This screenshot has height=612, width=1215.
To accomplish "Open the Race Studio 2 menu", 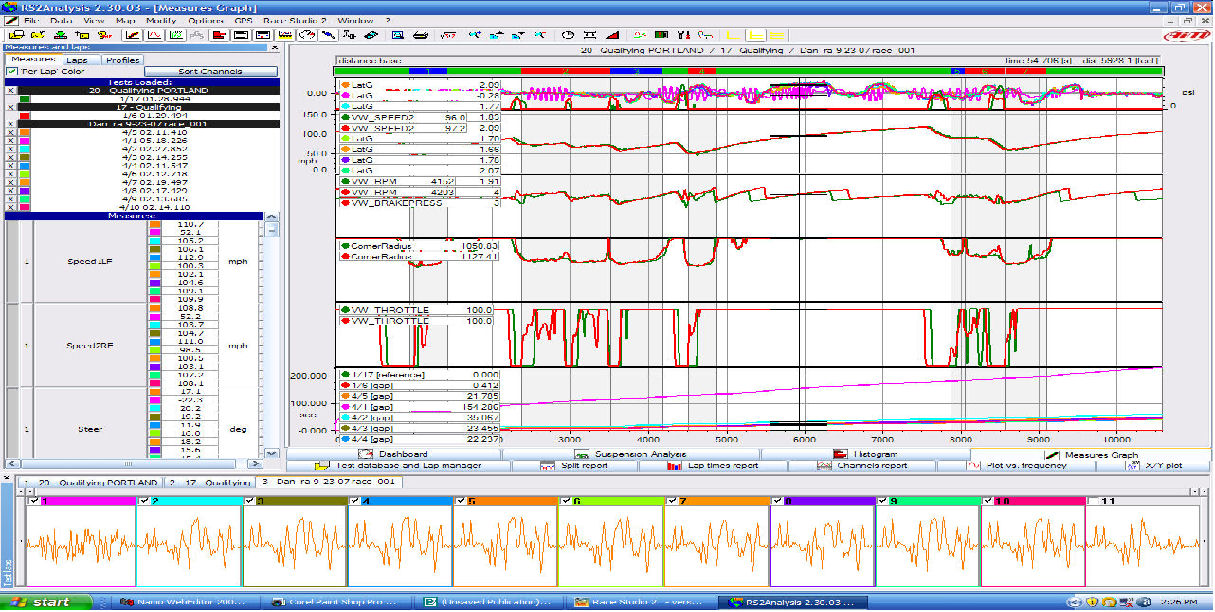I will pyautogui.click(x=296, y=20).
